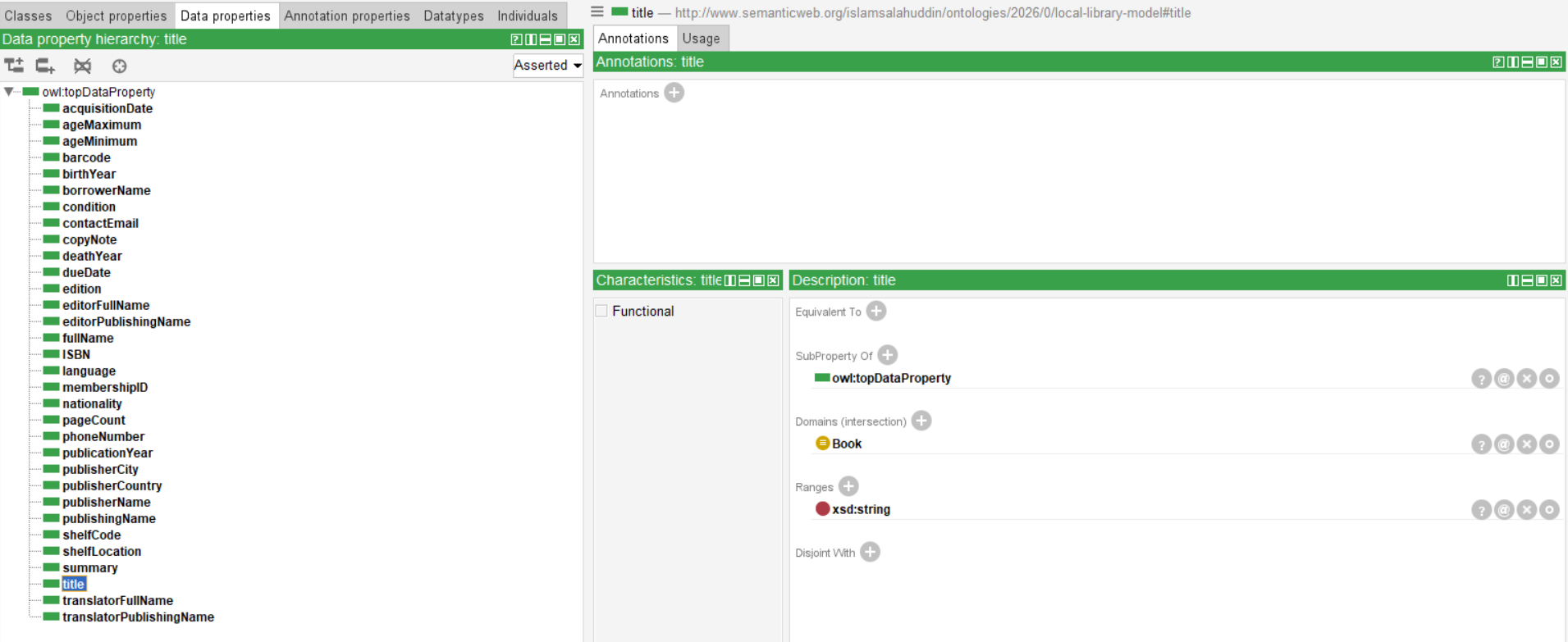The image size is (1568, 642).
Task: Collapse the owl:topDataProperty tree node
Action: pyautogui.click(x=9, y=92)
